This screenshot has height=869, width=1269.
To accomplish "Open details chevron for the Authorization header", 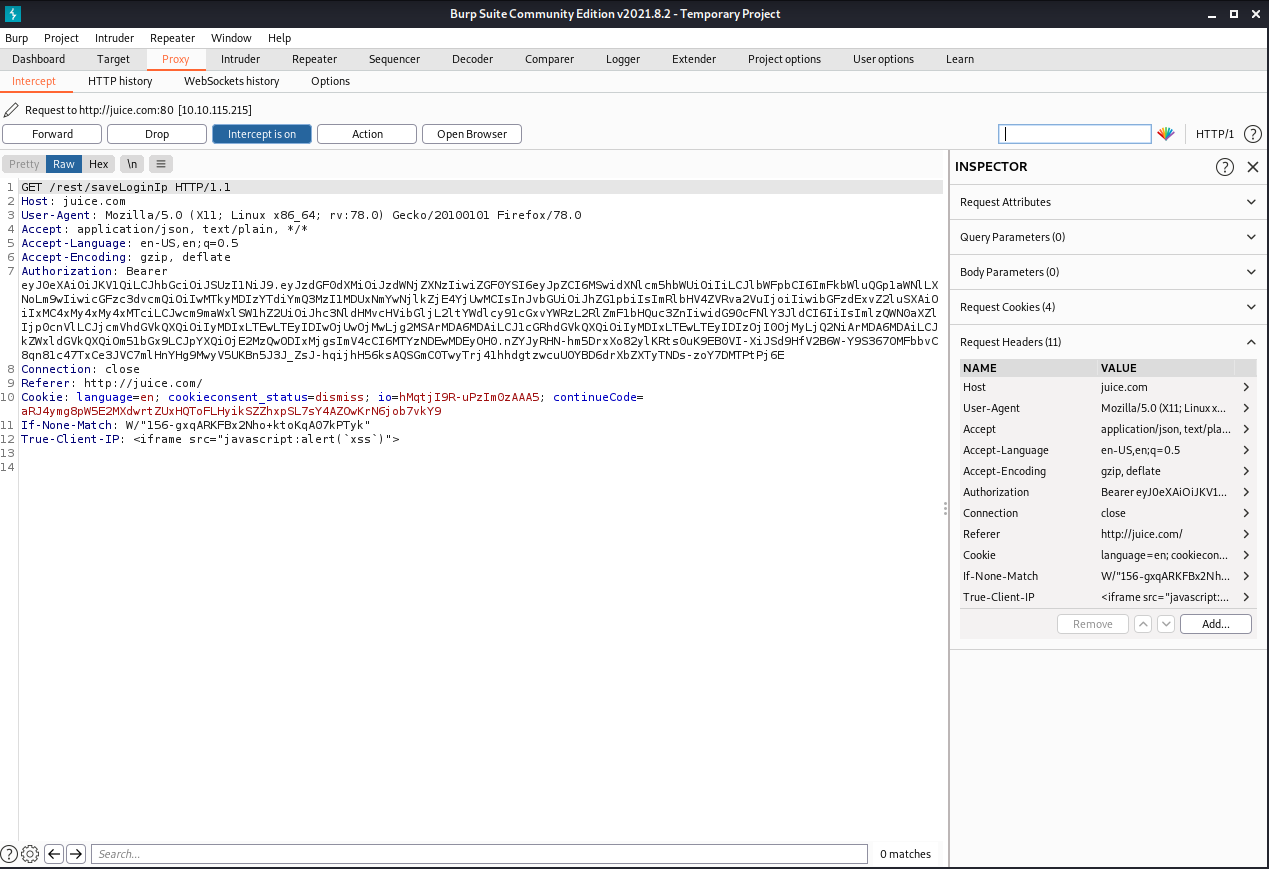I will point(1246,492).
